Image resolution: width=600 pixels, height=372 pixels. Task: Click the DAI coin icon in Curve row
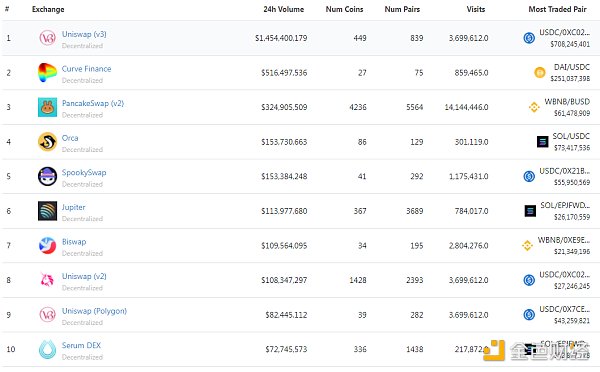tap(540, 72)
